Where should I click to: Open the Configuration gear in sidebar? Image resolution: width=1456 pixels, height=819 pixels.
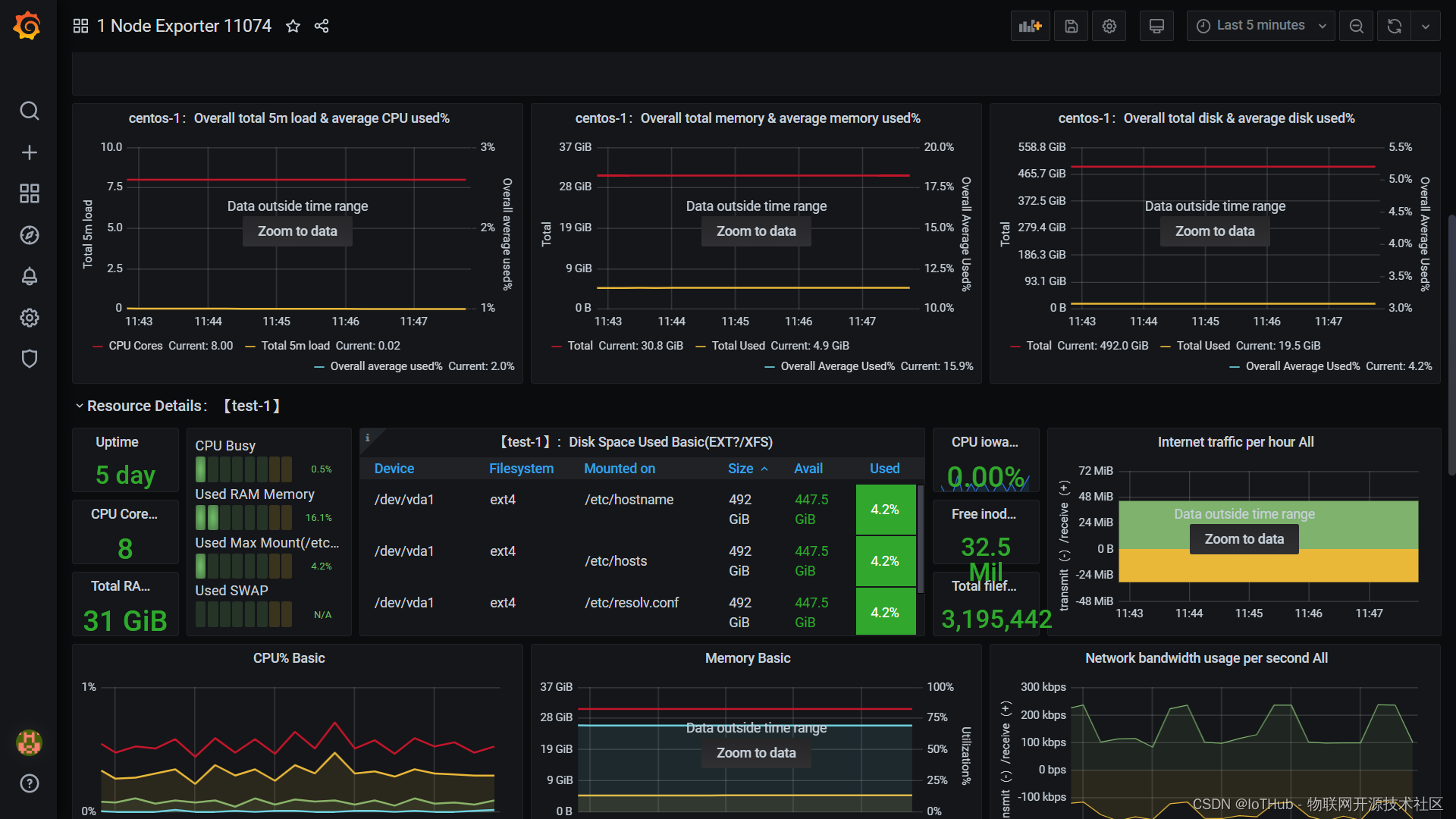[x=29, y=318]
